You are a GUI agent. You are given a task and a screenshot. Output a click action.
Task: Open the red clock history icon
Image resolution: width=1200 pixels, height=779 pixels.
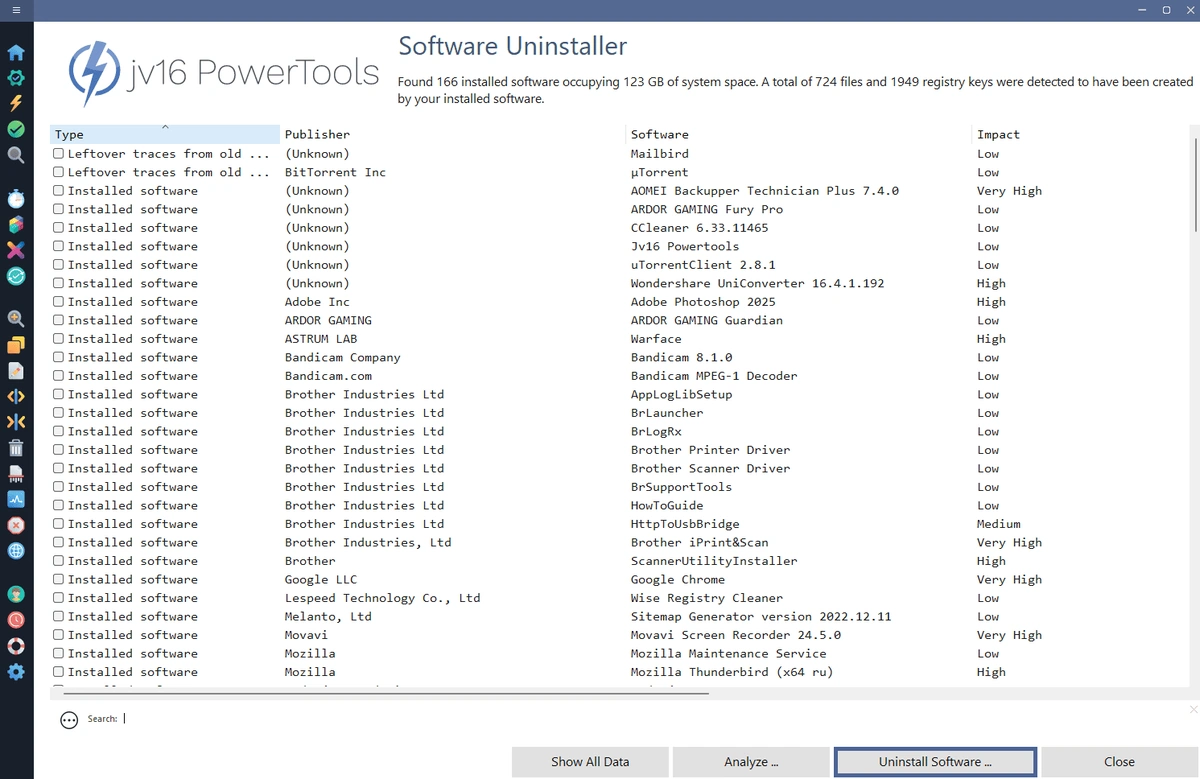pos(16,620)
